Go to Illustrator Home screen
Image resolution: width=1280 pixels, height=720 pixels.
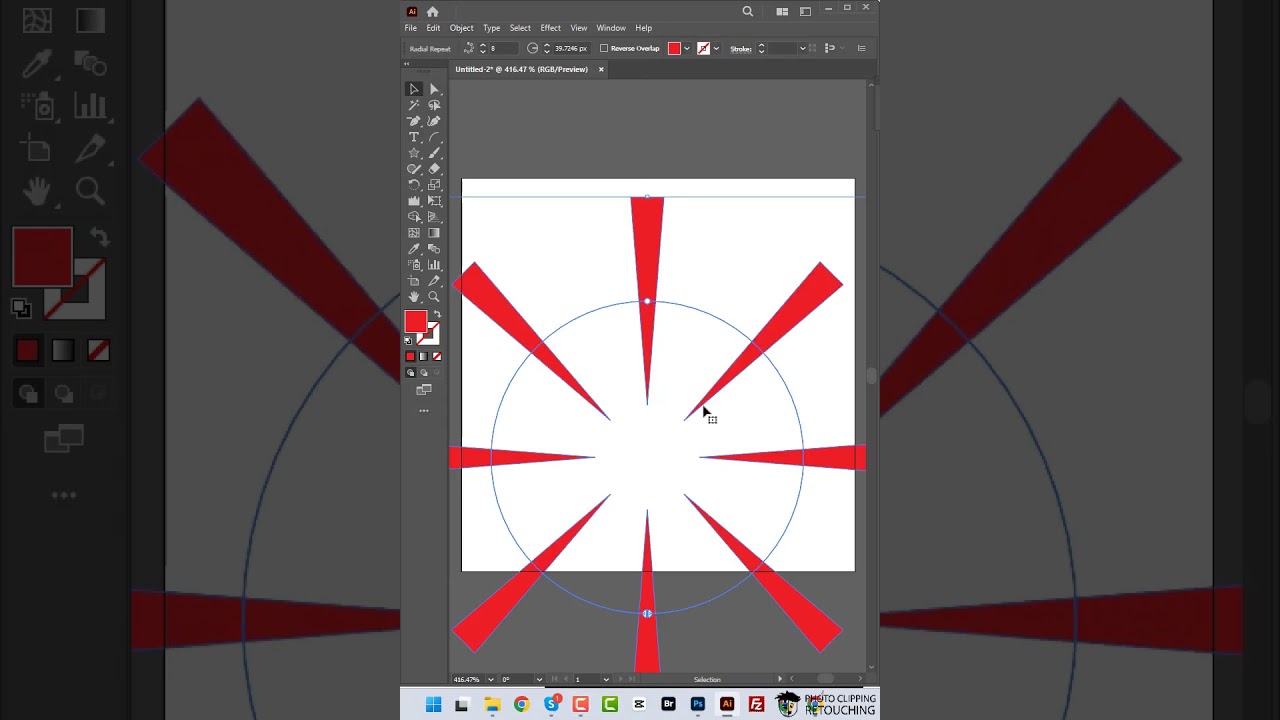432,11
